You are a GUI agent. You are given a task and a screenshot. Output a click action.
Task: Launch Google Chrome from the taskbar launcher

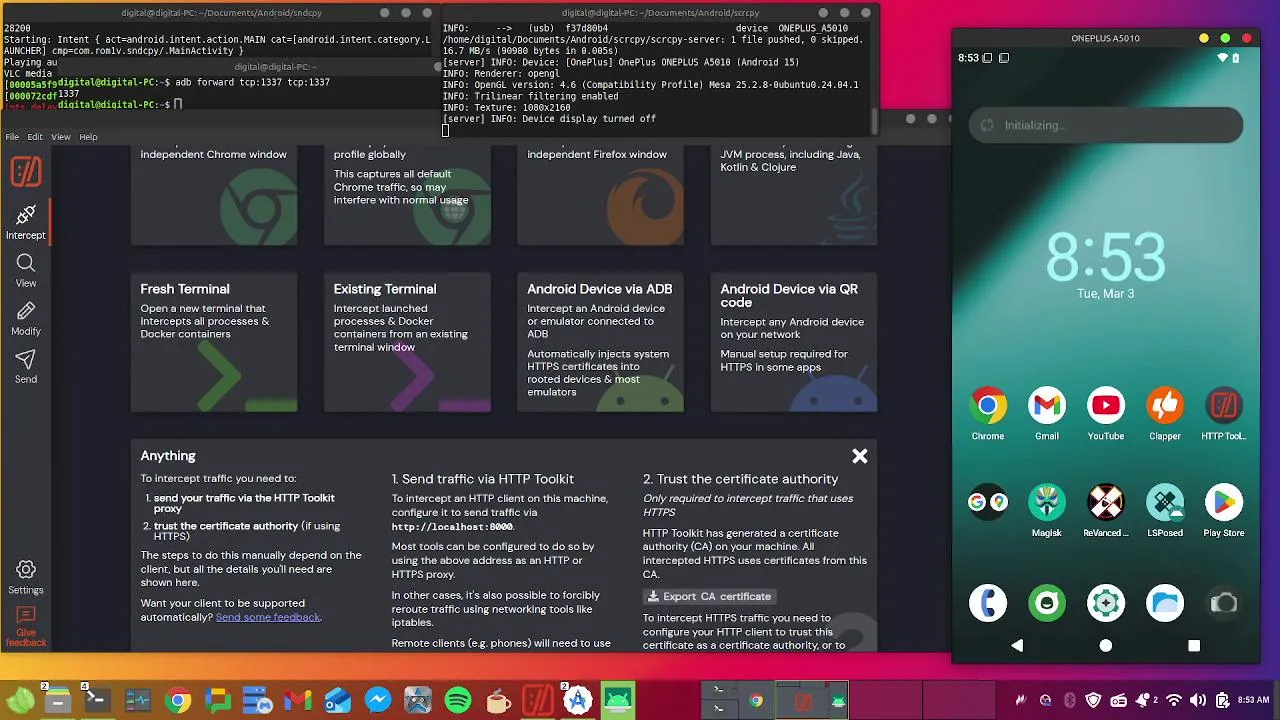coord(178,701)
